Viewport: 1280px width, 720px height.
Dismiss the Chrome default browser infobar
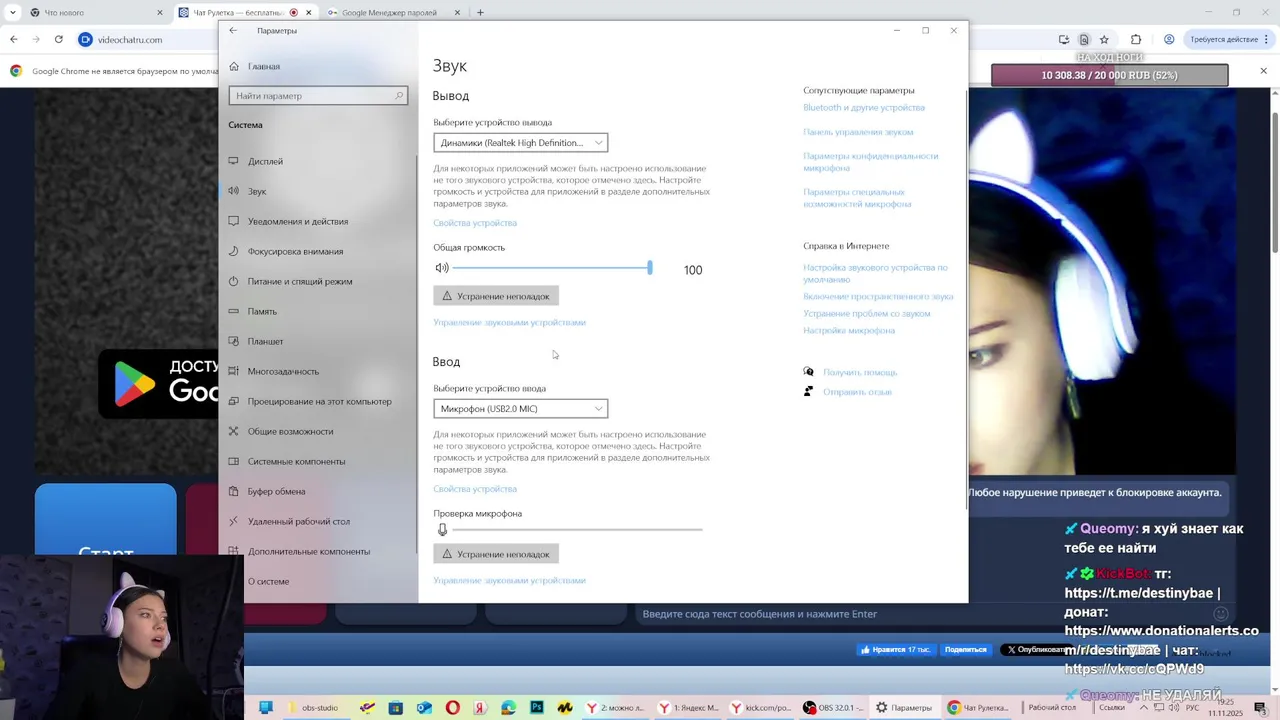[x=1263, y=71]
